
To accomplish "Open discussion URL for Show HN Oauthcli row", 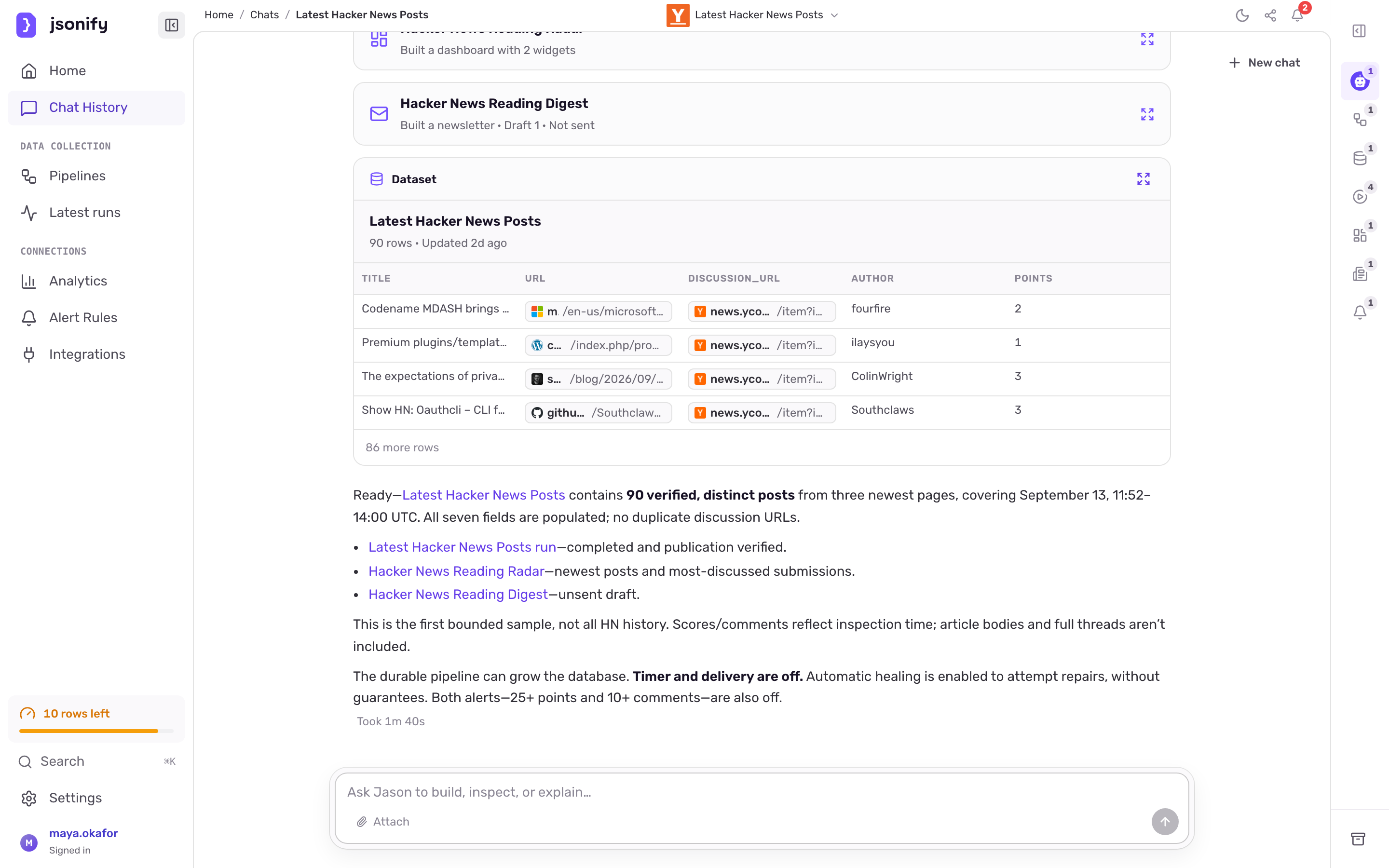I will (x=762, y=413).
